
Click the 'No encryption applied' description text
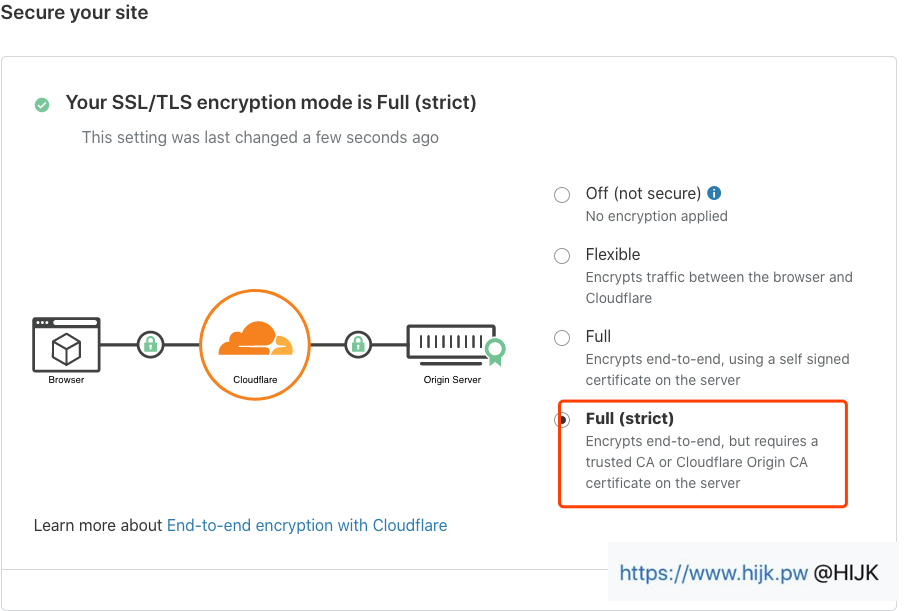pos(656,215)
